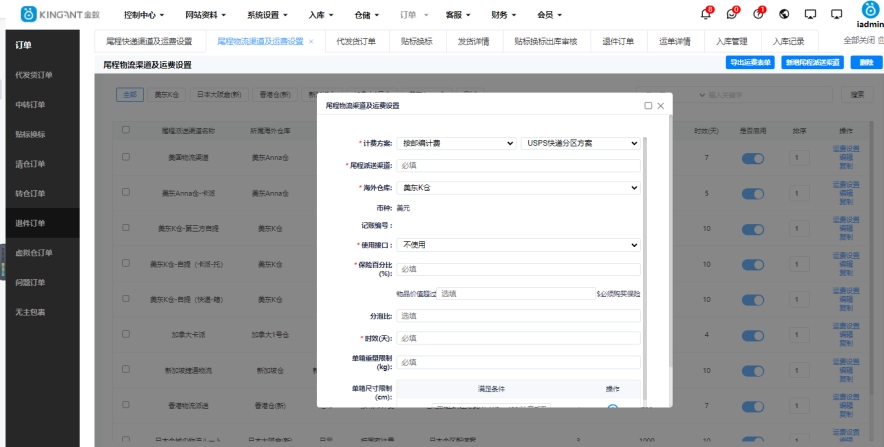Click the 导出运费表单 button
Image resolution: width=884 pixels, height=447 pixels.
pyautogui.click(x=750, y=63)
